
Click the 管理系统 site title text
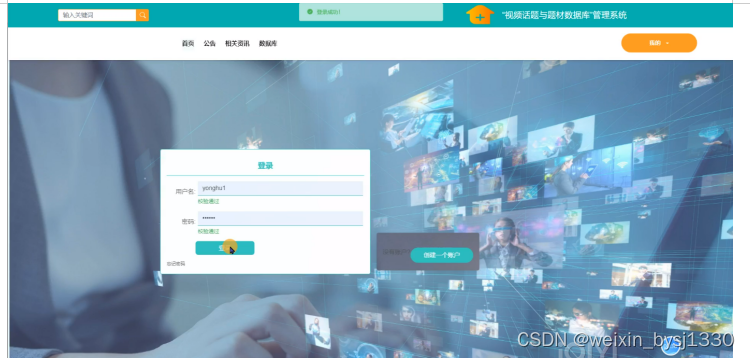point(564,15)
